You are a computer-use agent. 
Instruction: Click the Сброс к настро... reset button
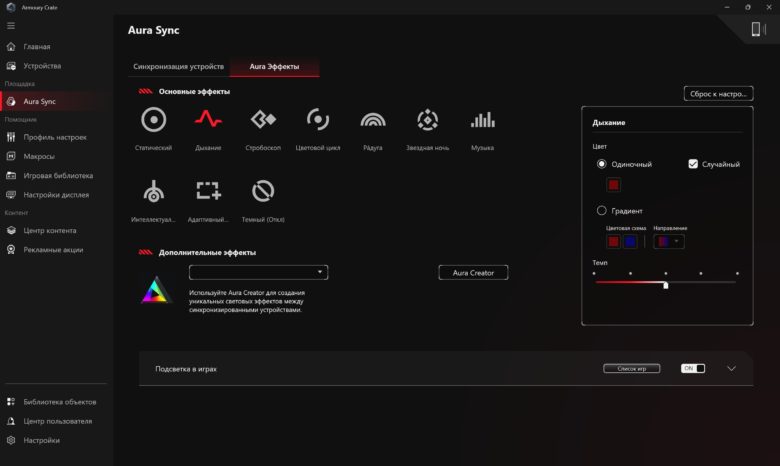pos(718,93)
